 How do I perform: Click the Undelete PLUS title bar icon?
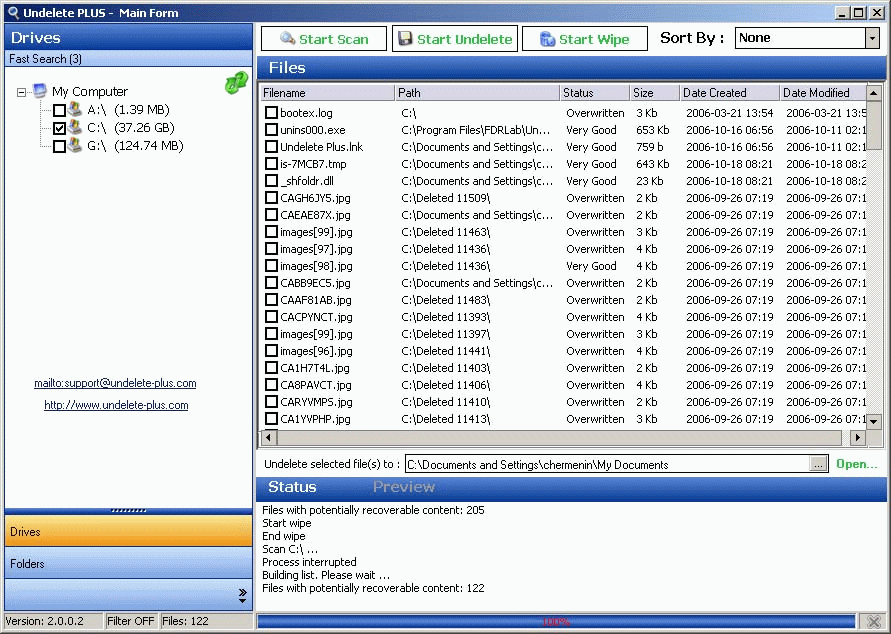13,12
